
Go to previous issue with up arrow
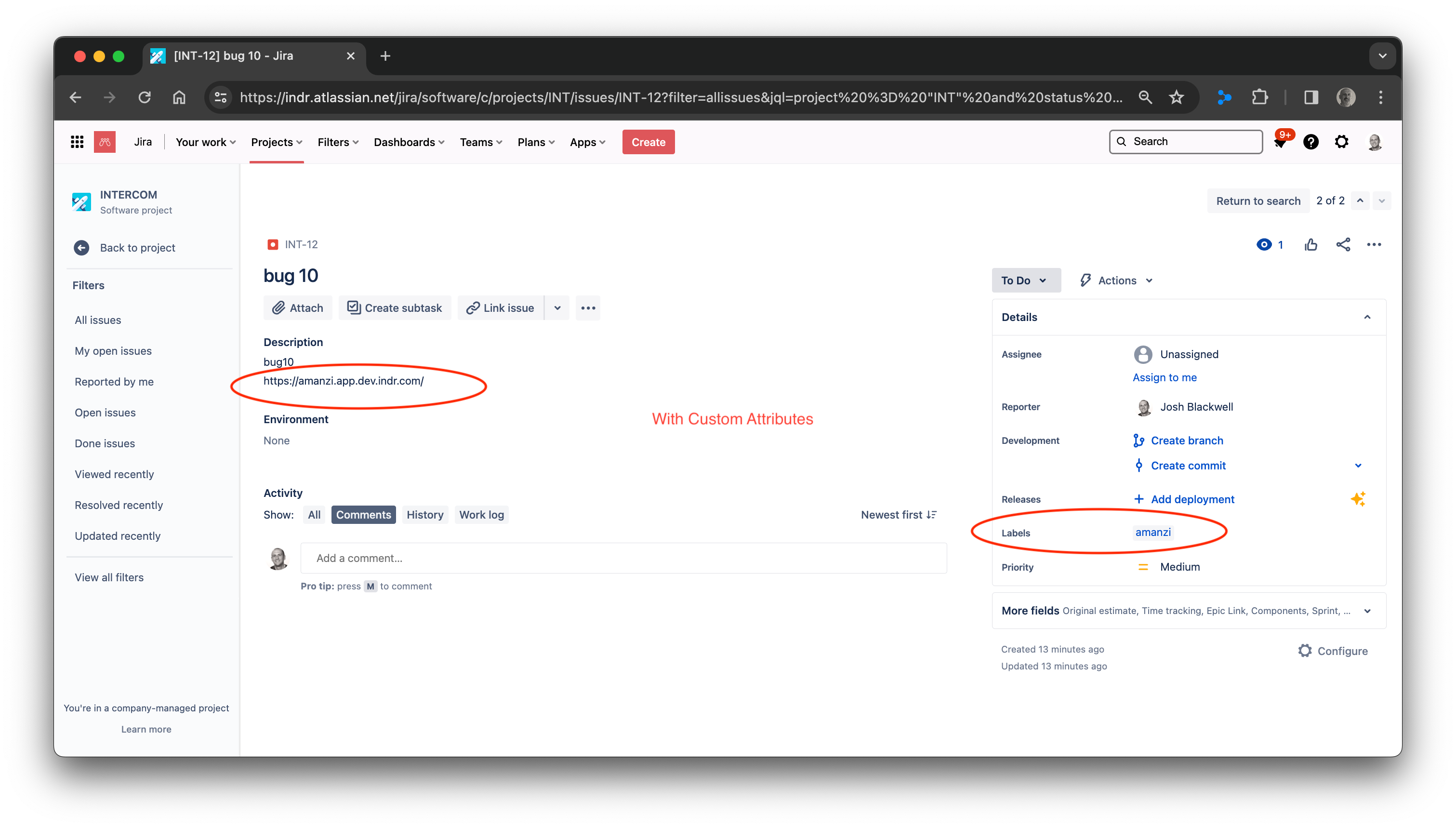point(1359,201)
